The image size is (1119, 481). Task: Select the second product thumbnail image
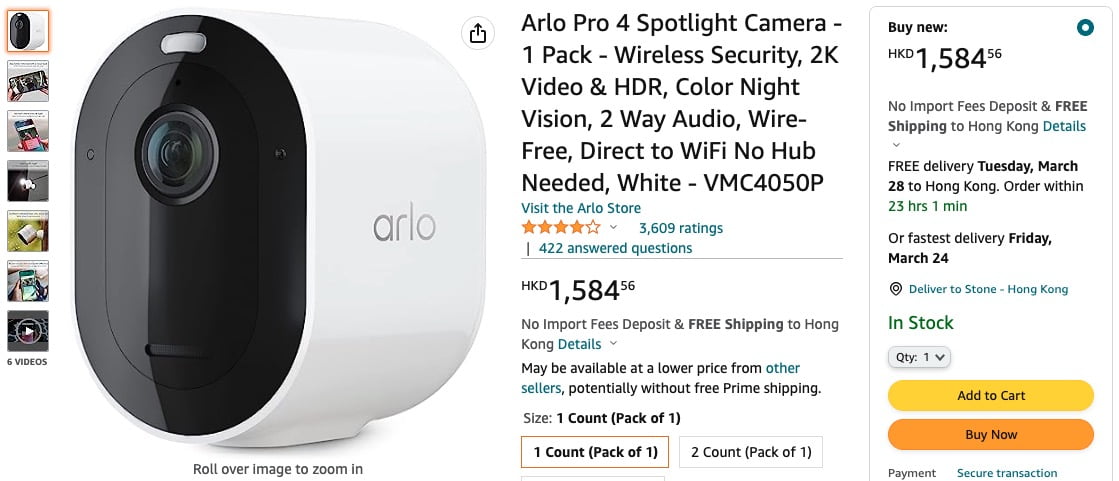tap(28, 81)
